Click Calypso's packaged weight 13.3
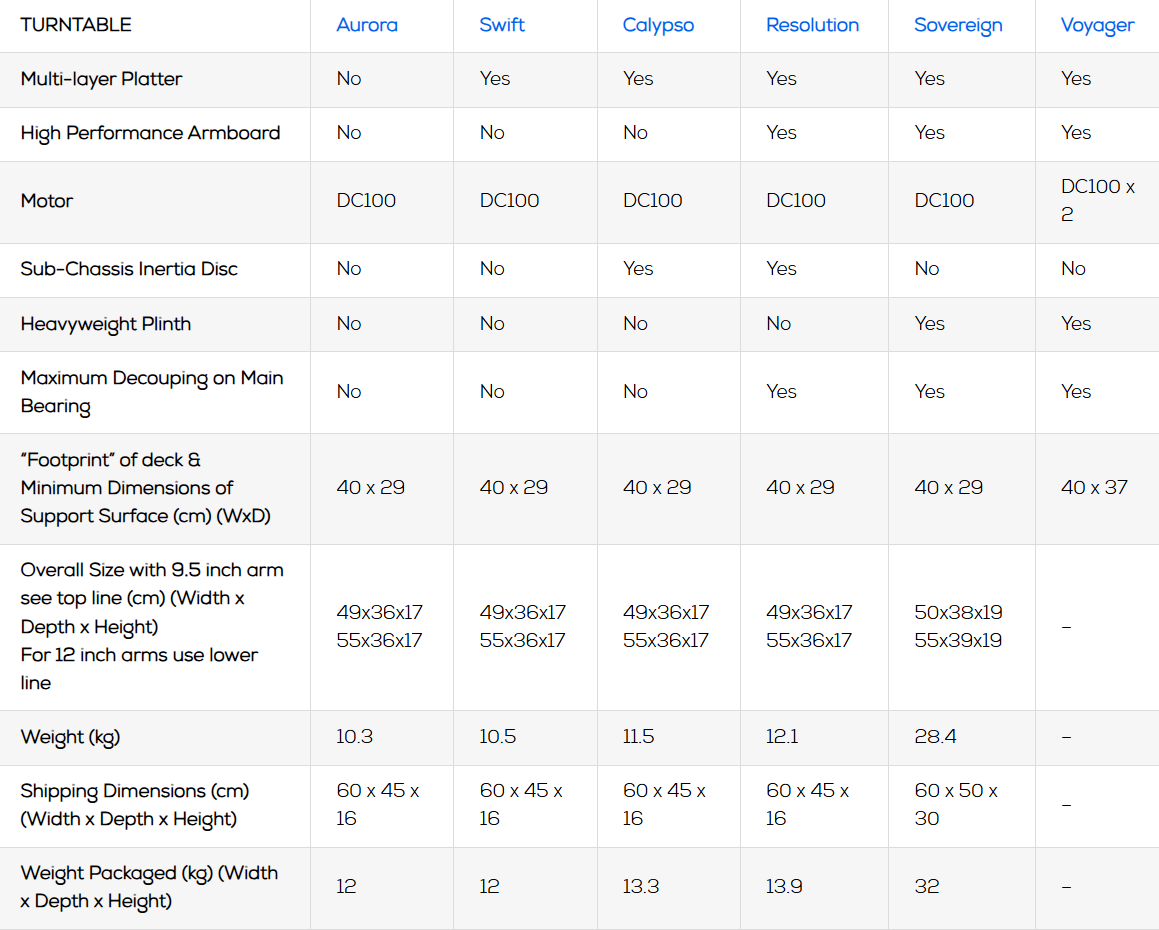Image resolution: width=1159 pixels, height=930 pixels. (641, 887)
